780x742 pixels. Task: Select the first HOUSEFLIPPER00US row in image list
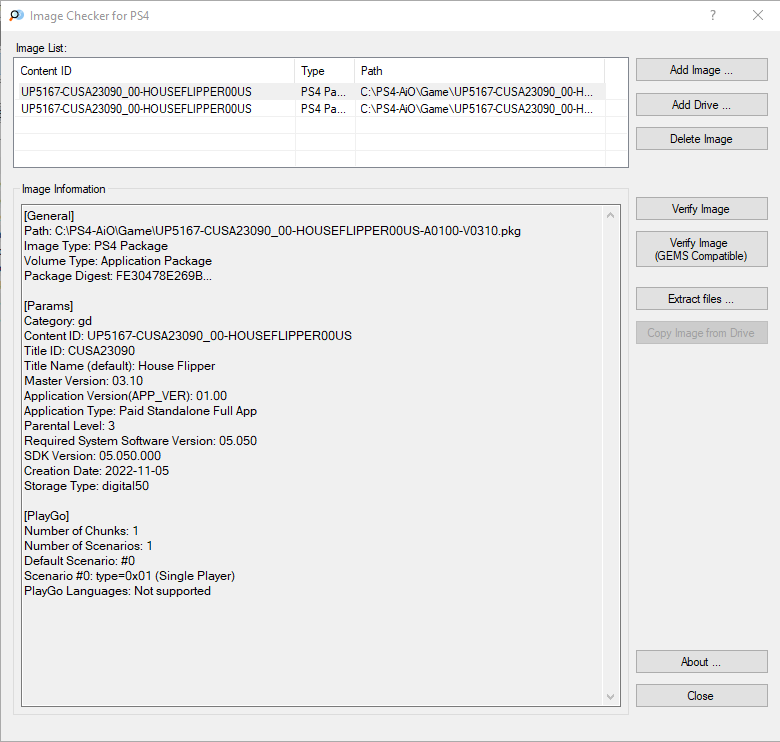coord(310,92)
